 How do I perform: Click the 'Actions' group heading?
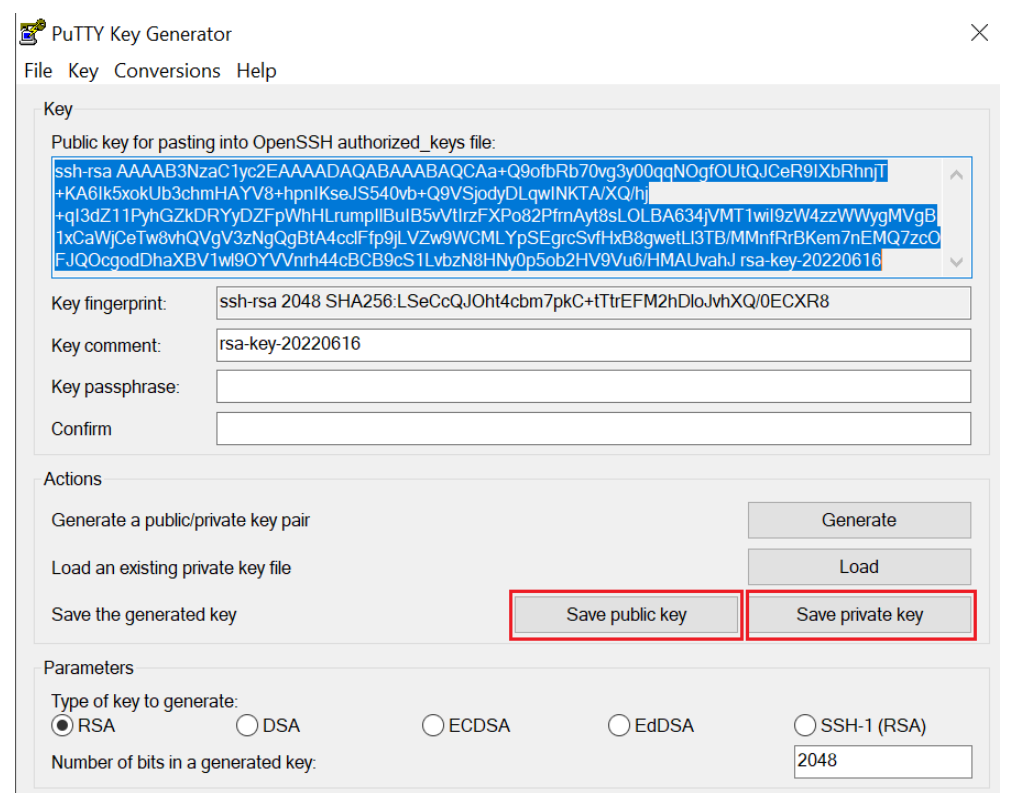point(73,479)
